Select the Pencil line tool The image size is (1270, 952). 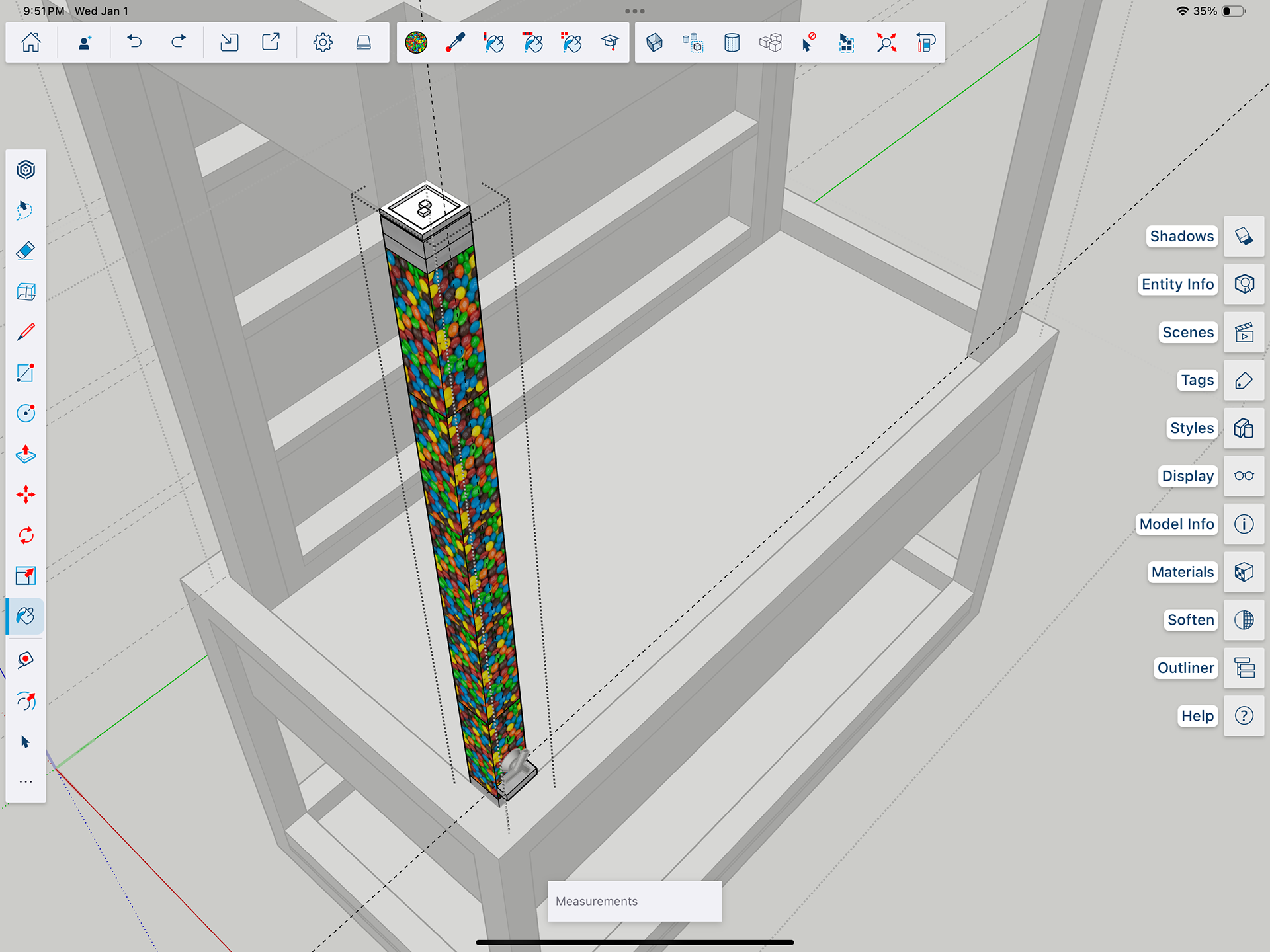(x=26, y=332)
